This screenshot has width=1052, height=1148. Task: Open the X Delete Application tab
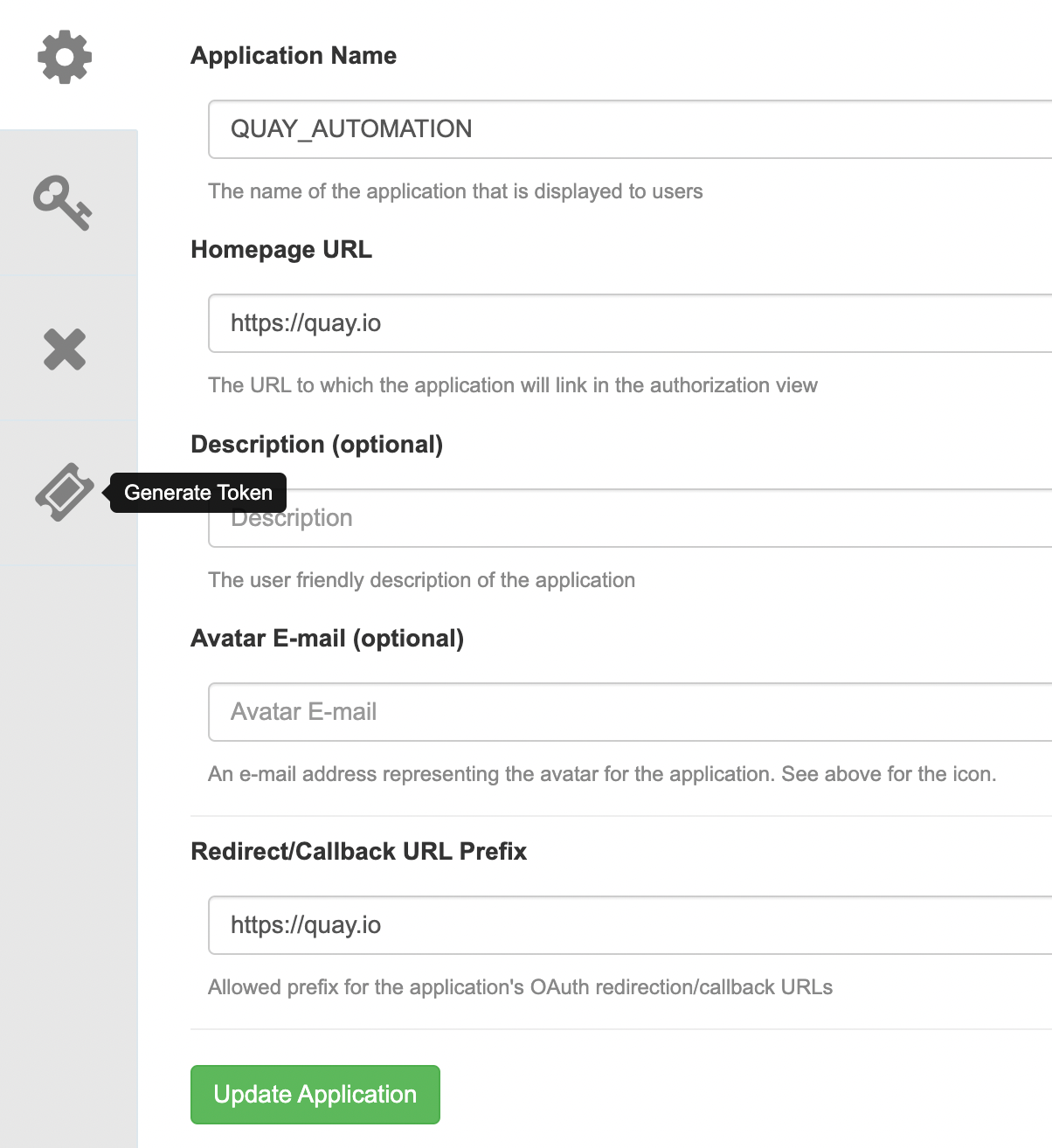pyautogui.click(x=65, y=349)
